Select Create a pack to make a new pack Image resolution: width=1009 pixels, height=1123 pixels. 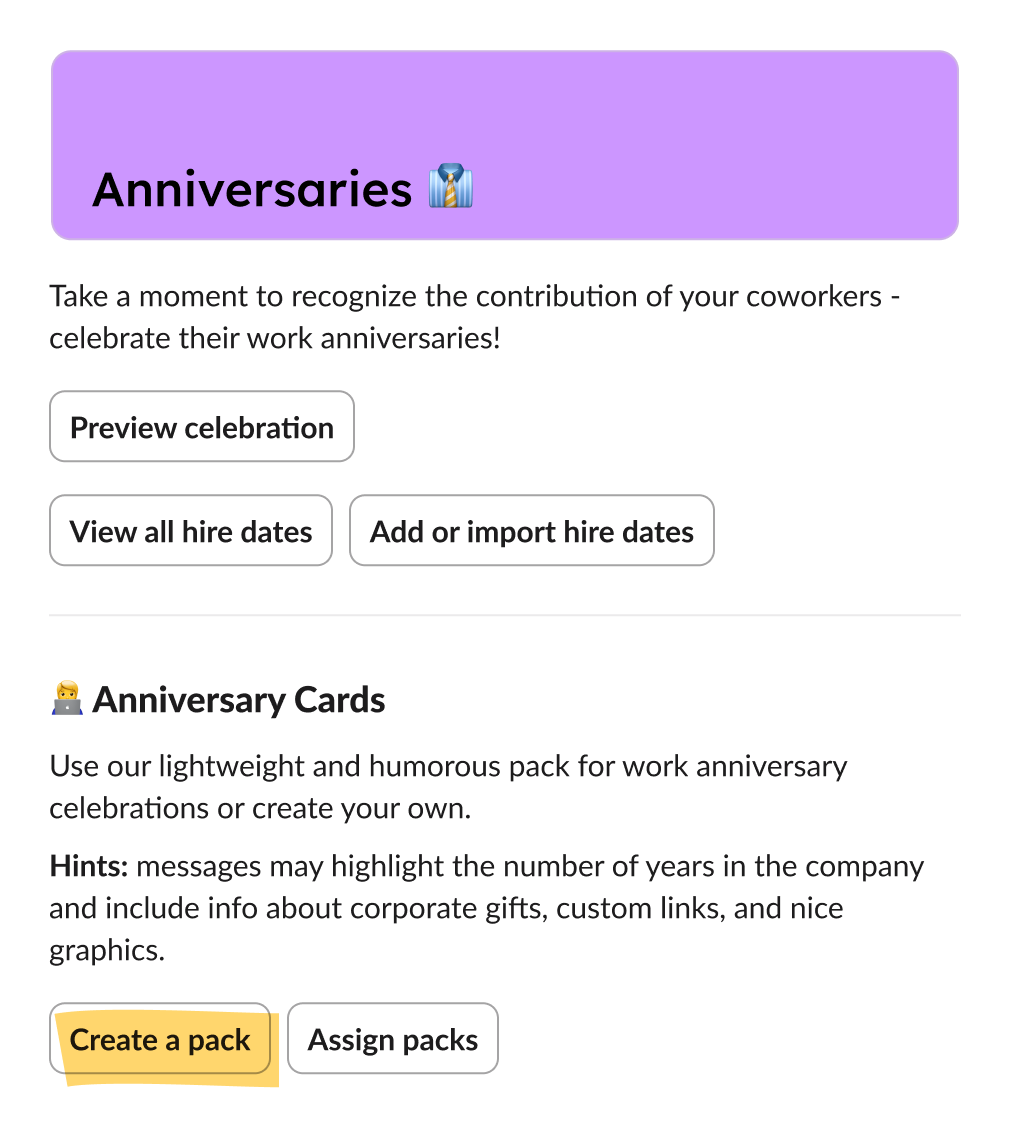click(x=159, y=1039)
